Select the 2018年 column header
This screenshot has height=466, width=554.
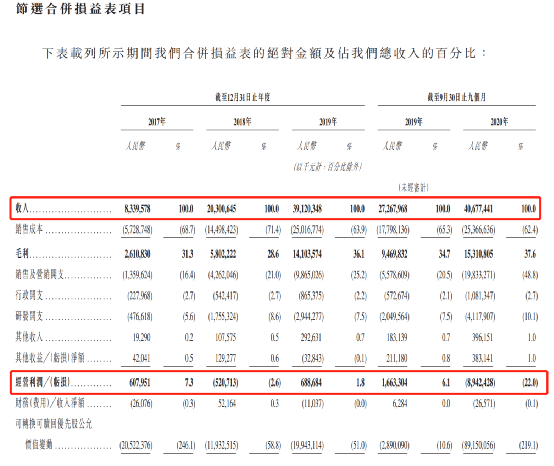pyautogui.click(x=242, y=122)
